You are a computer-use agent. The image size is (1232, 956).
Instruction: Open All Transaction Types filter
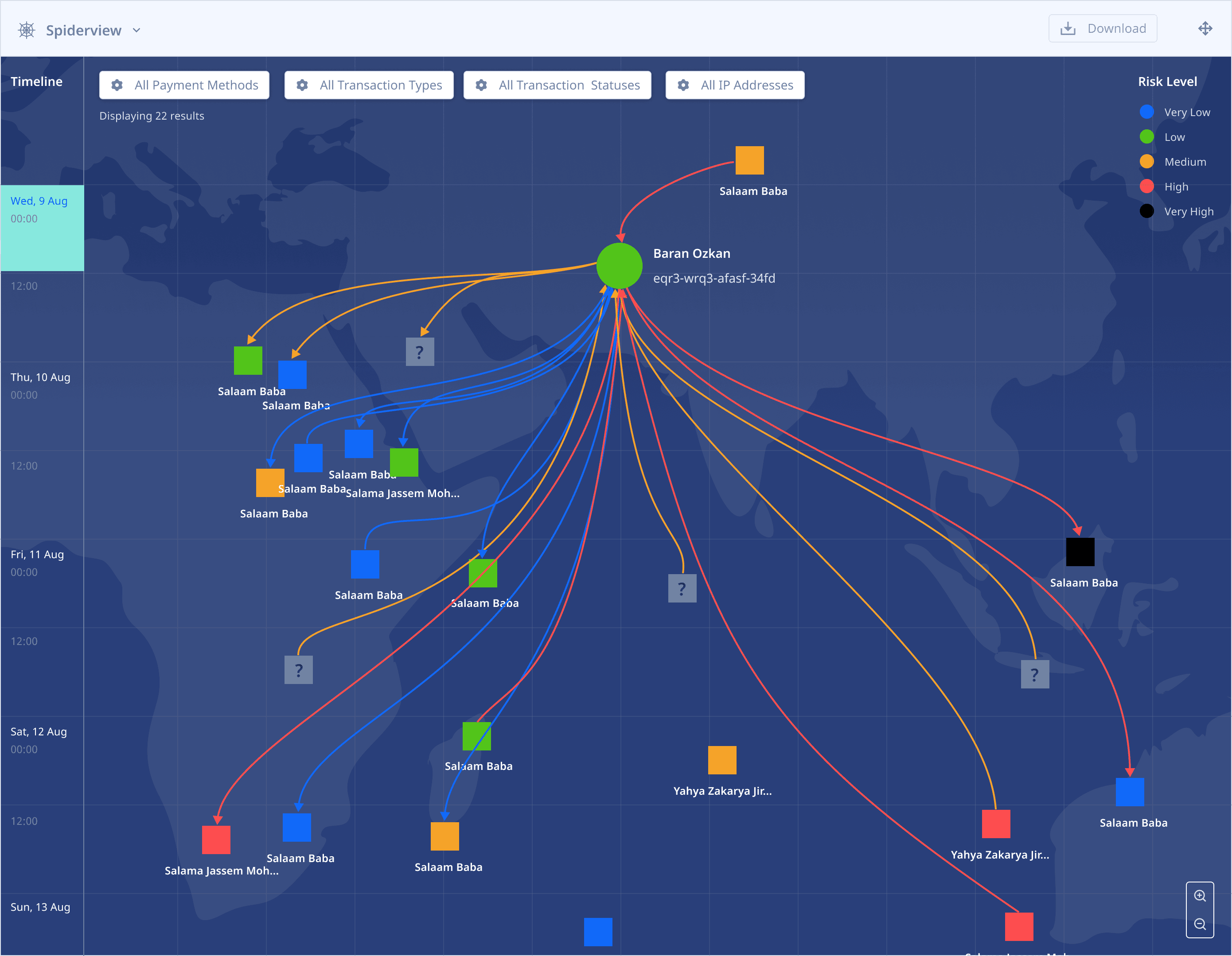click(x=369, y=85)
